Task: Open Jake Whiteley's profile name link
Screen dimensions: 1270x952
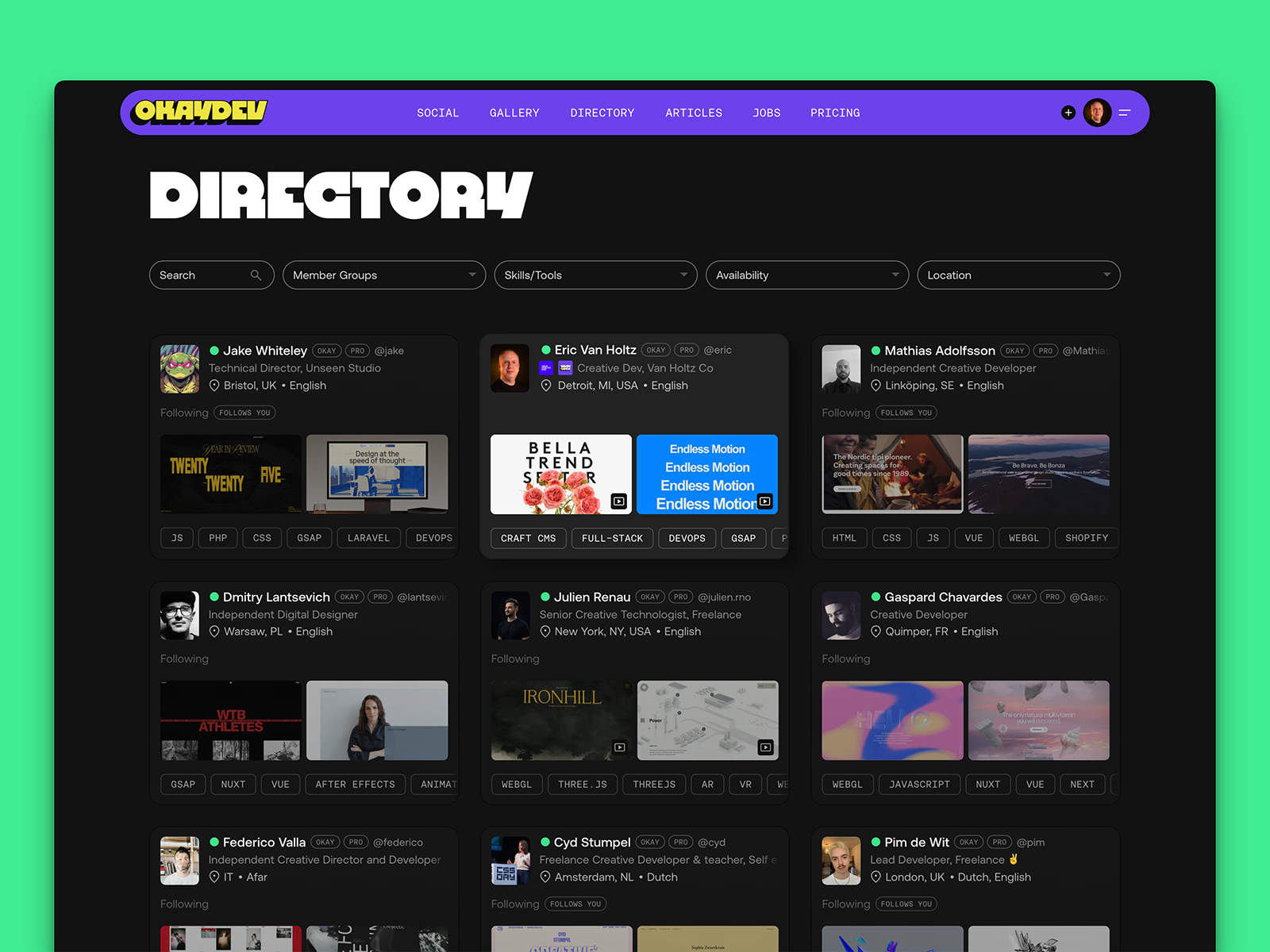Action: (265, 351)
